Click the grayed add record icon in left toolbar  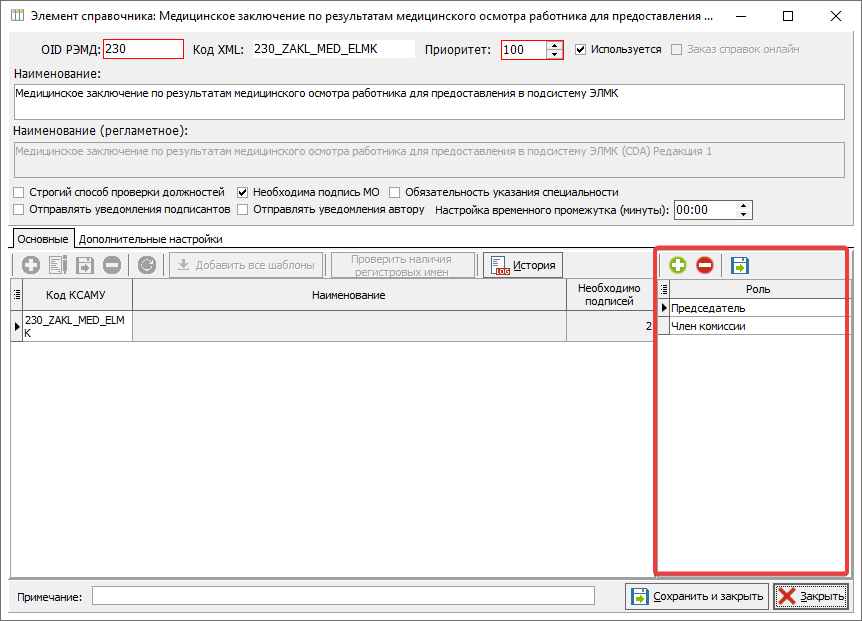31,265
